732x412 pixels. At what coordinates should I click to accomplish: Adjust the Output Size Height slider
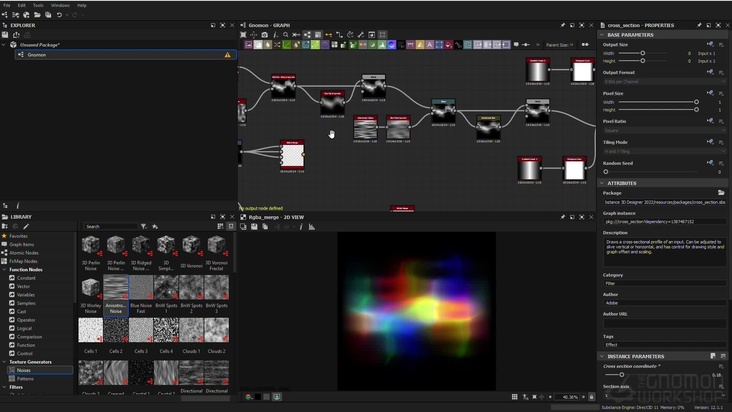tap(643, 61)
